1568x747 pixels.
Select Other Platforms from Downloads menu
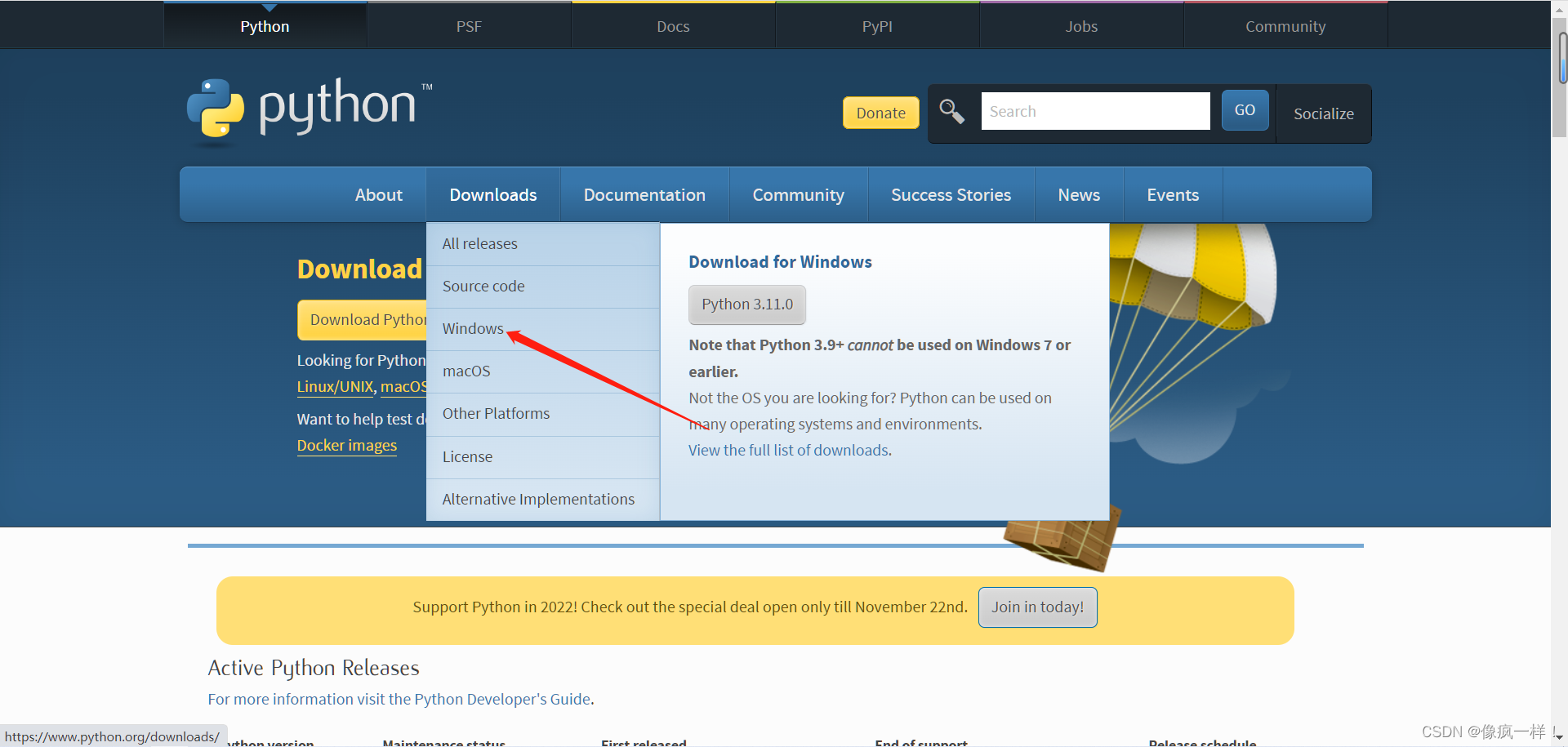(543, 414)
